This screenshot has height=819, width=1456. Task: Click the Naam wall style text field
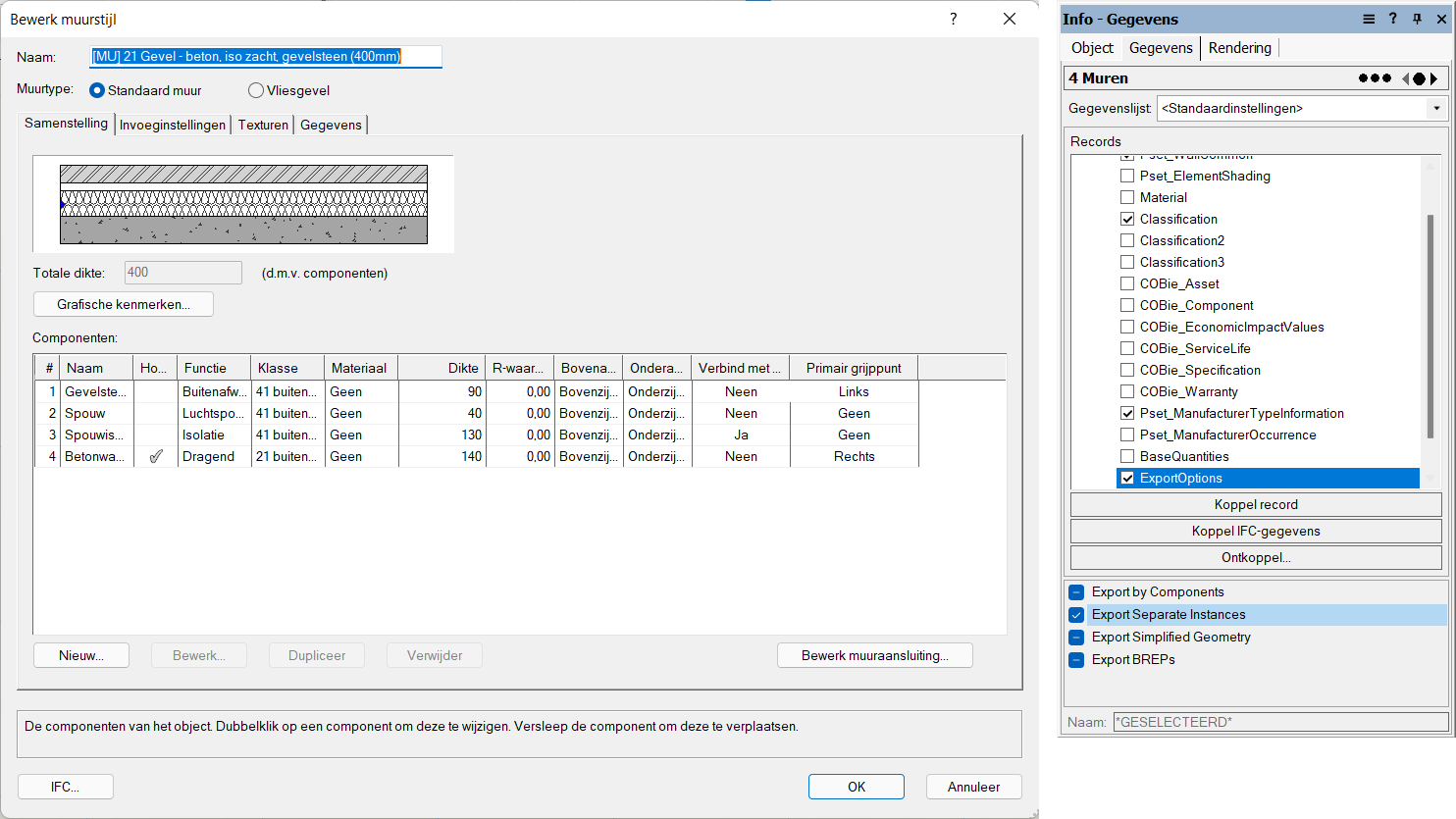click(x=265, y=57)
